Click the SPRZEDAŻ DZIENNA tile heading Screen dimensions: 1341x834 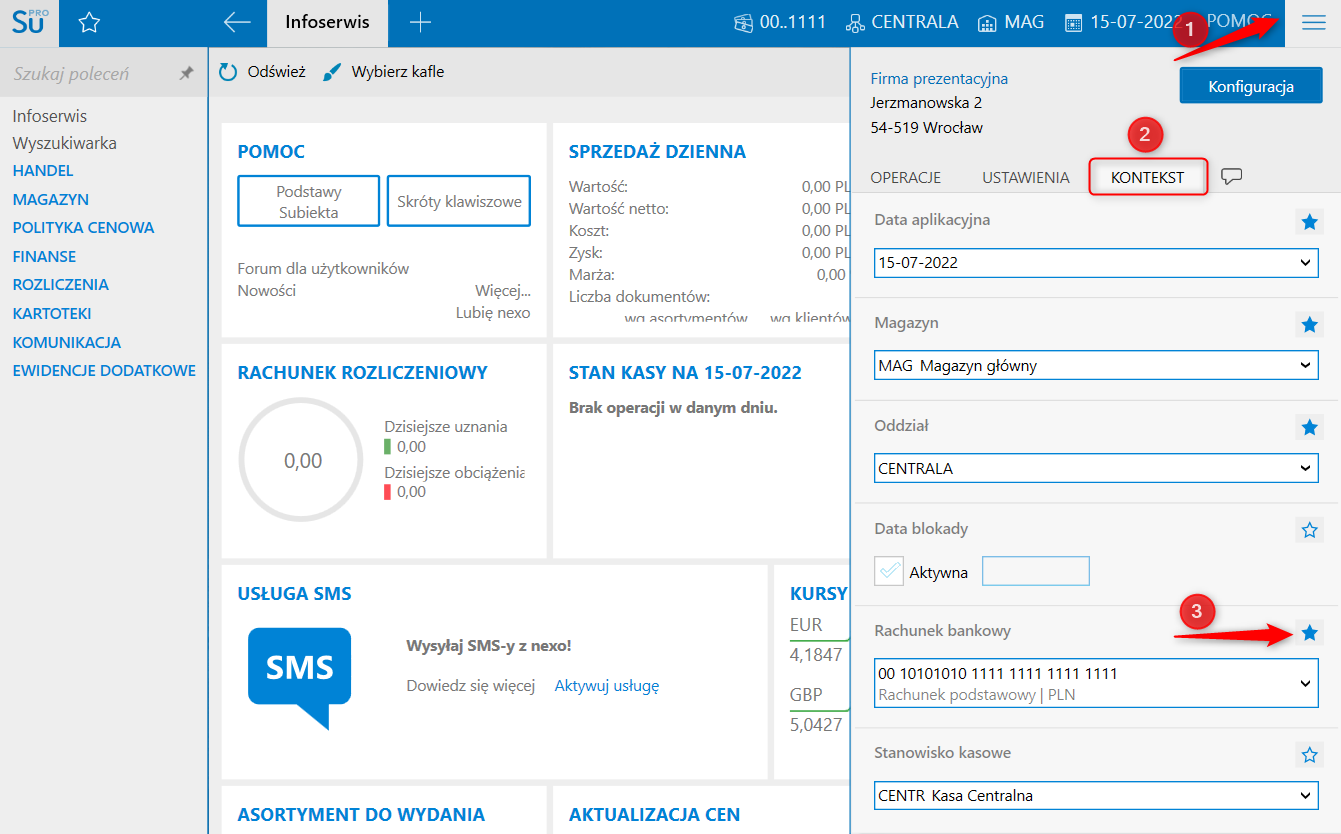pyautogui.click(x=657, y=152)
